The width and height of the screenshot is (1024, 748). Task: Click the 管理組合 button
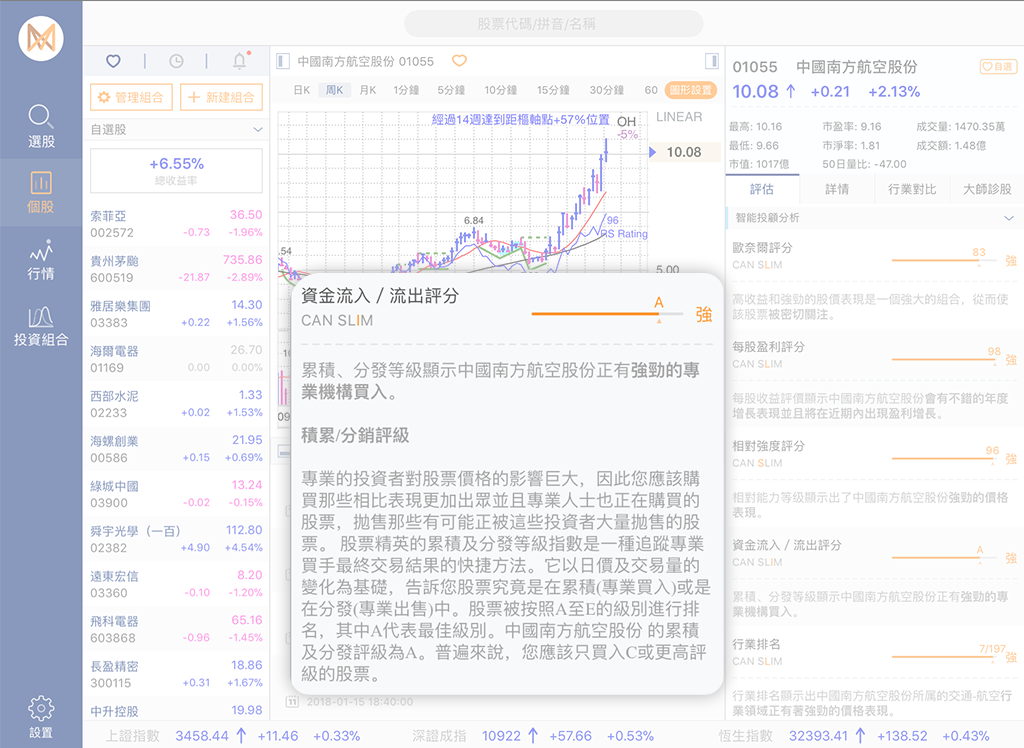132,97
